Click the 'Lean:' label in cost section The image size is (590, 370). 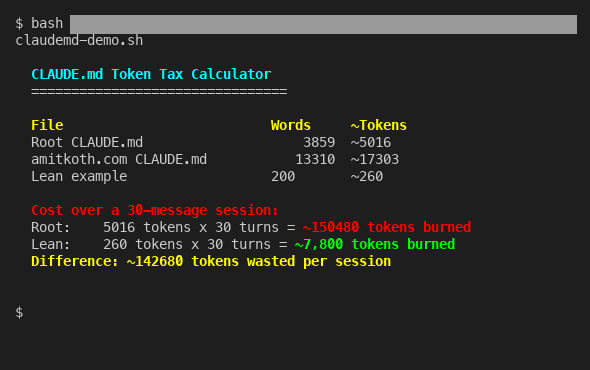51,244
